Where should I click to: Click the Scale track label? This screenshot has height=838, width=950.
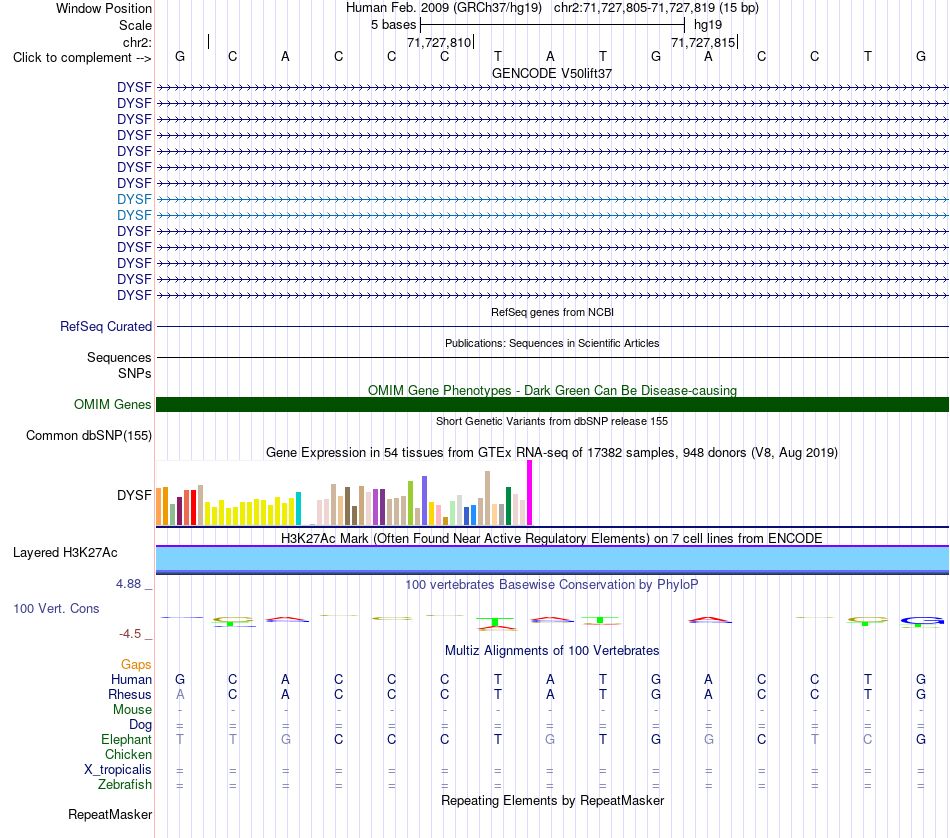tap(135, 25)
